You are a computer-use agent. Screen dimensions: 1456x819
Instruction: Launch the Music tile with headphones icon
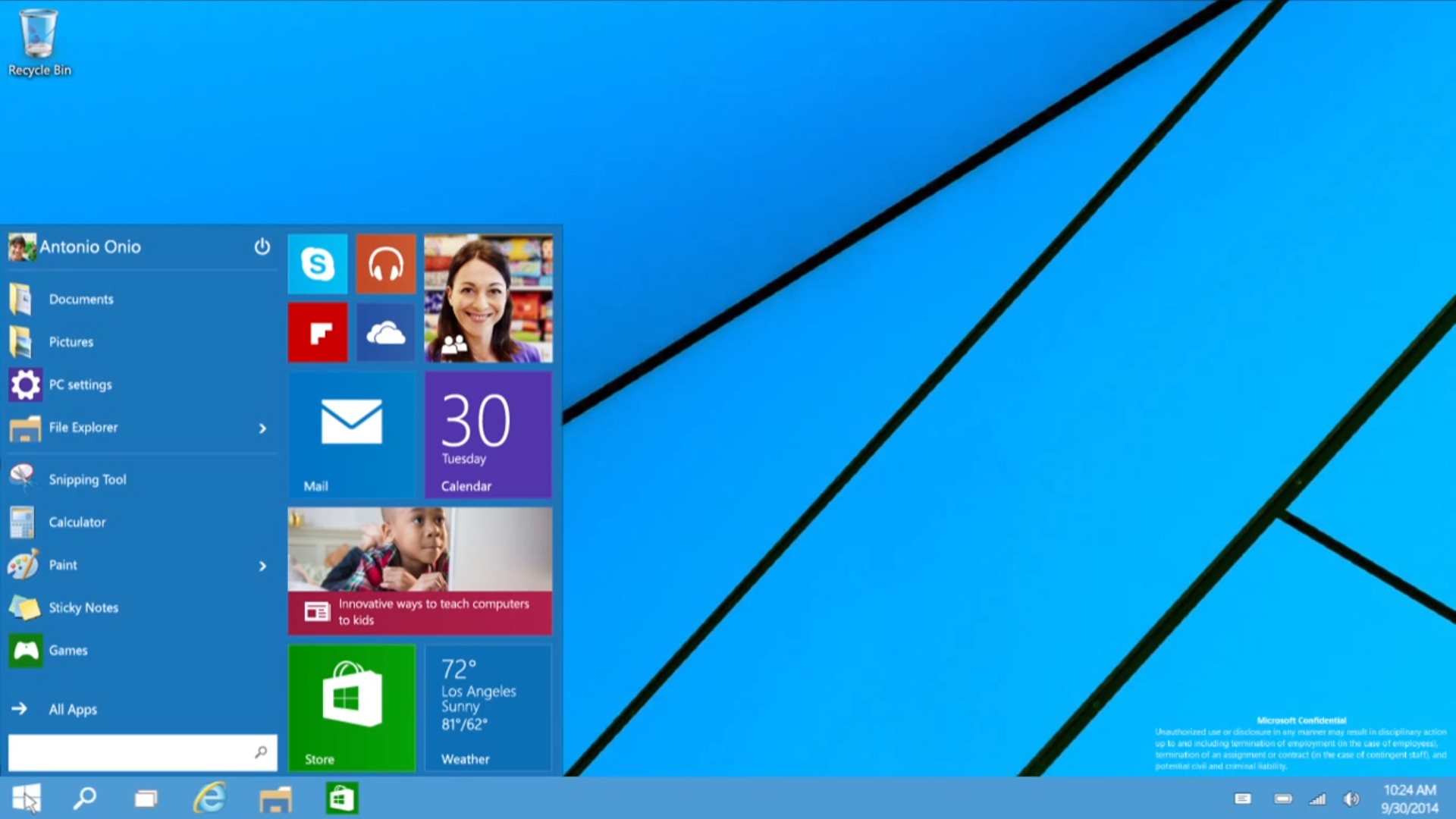pyautogui.click(x=385, y=264)
